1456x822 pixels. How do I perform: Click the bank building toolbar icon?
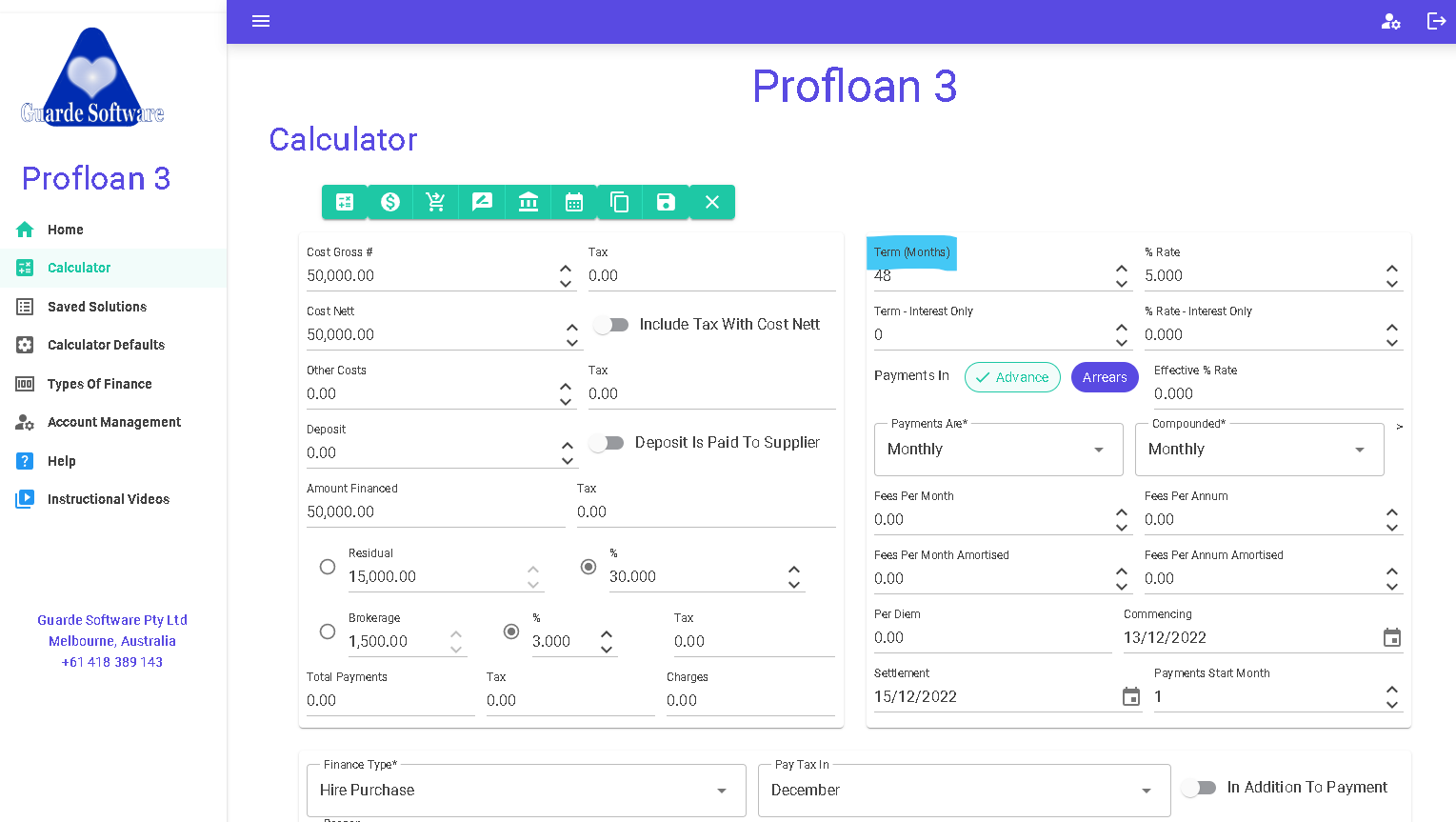point(529,202)
